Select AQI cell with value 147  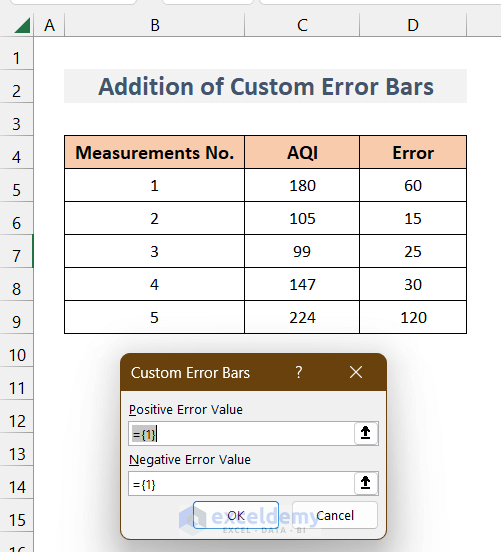tap(302, 284)
